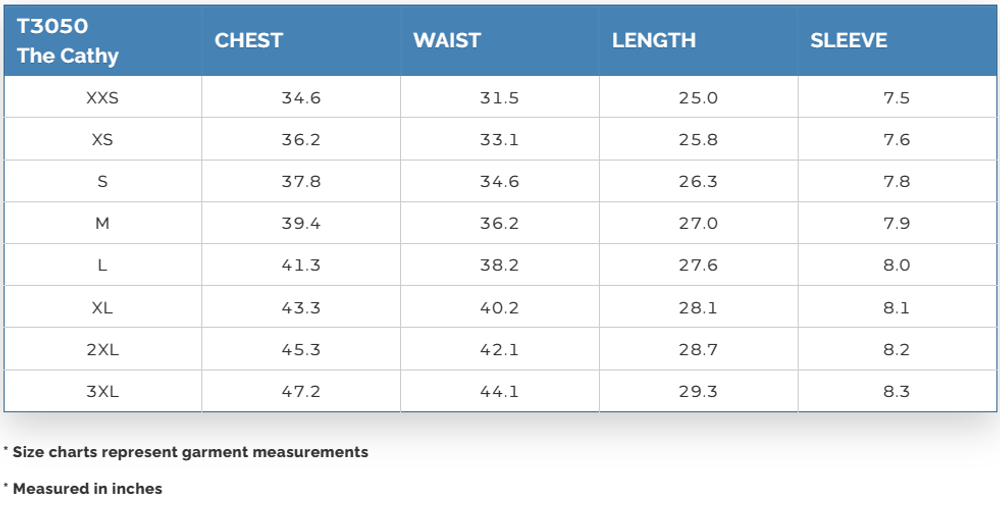Screen dimensions: 1000x511
Task: Click the garment measurements footnote text
Action: [190, 452]
